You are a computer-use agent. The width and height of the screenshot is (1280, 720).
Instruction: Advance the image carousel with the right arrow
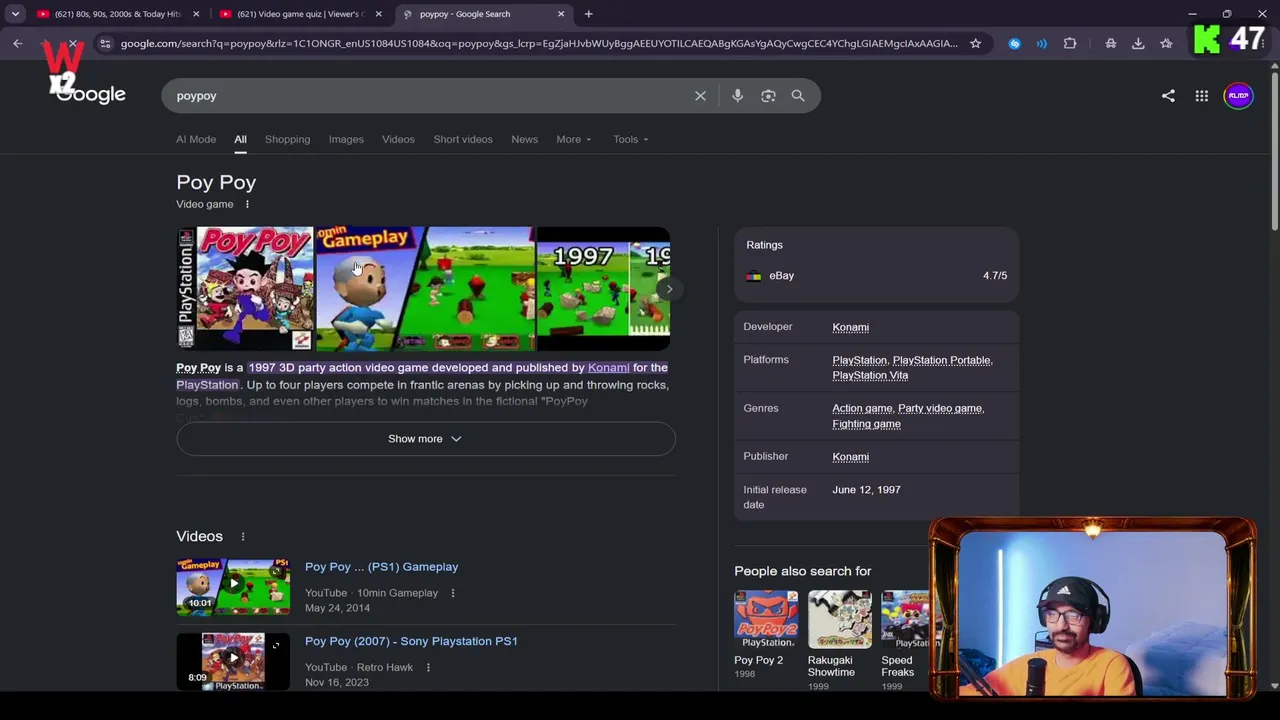click(x=669, y=289)
